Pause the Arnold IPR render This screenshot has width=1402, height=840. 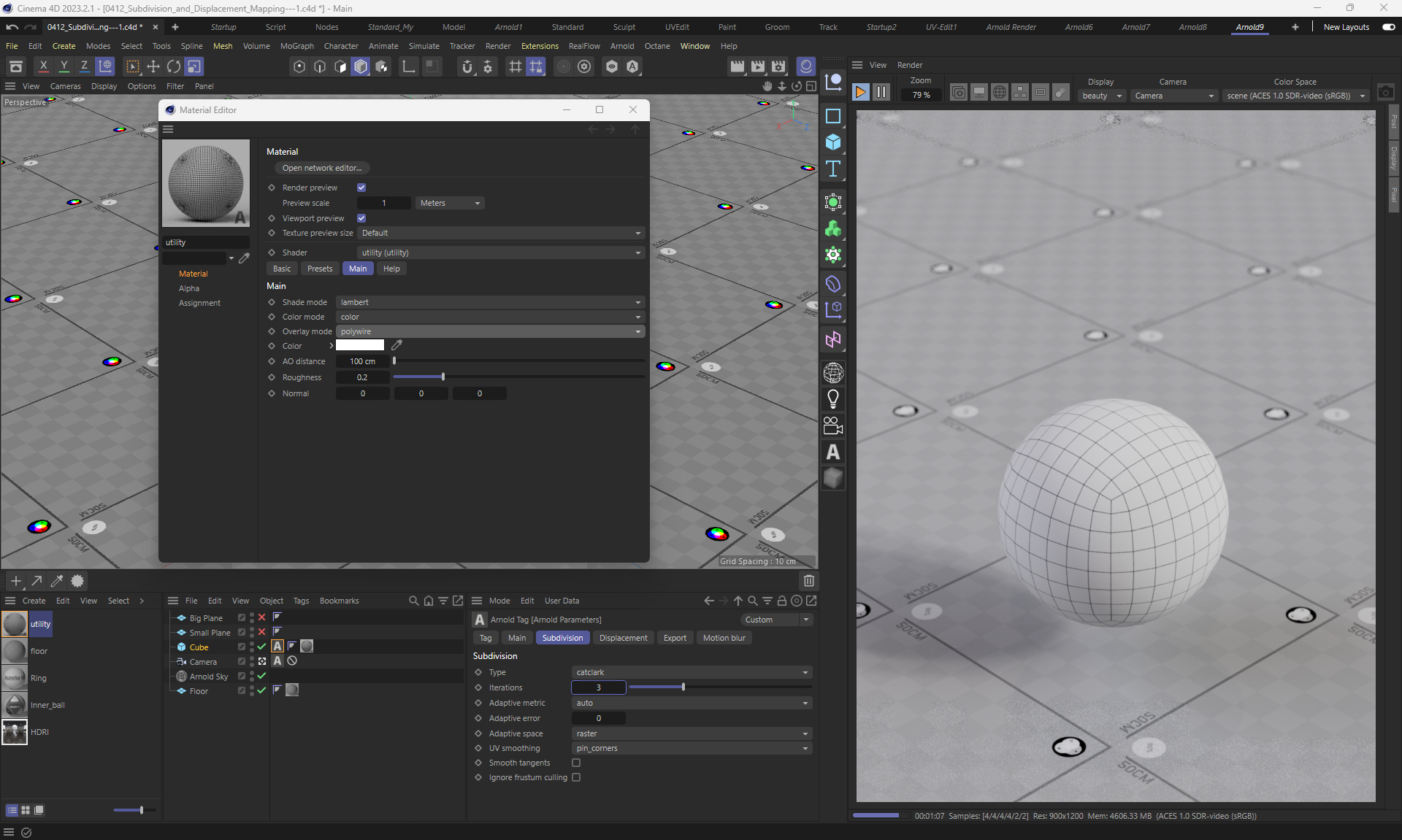(881, 92)
